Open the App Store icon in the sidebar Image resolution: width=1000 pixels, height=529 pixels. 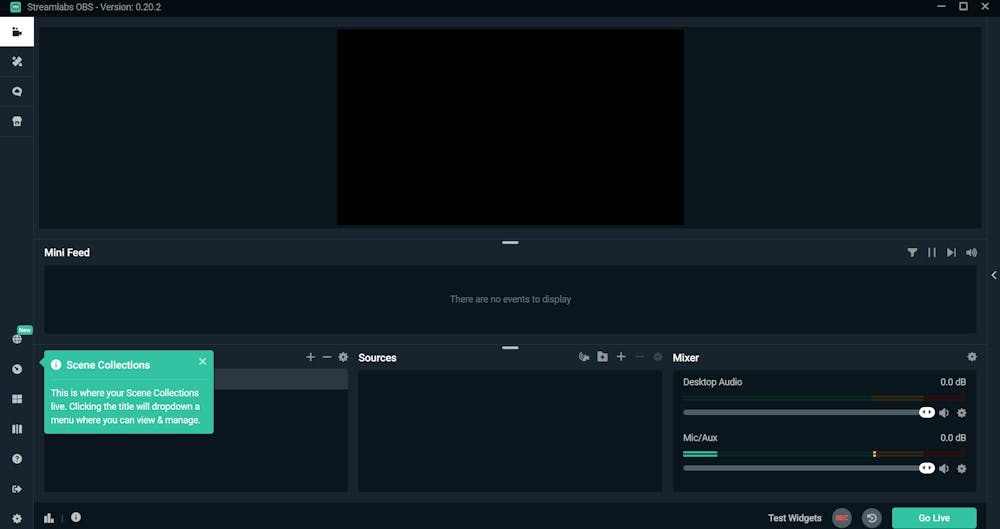click(x=17, y=121)
